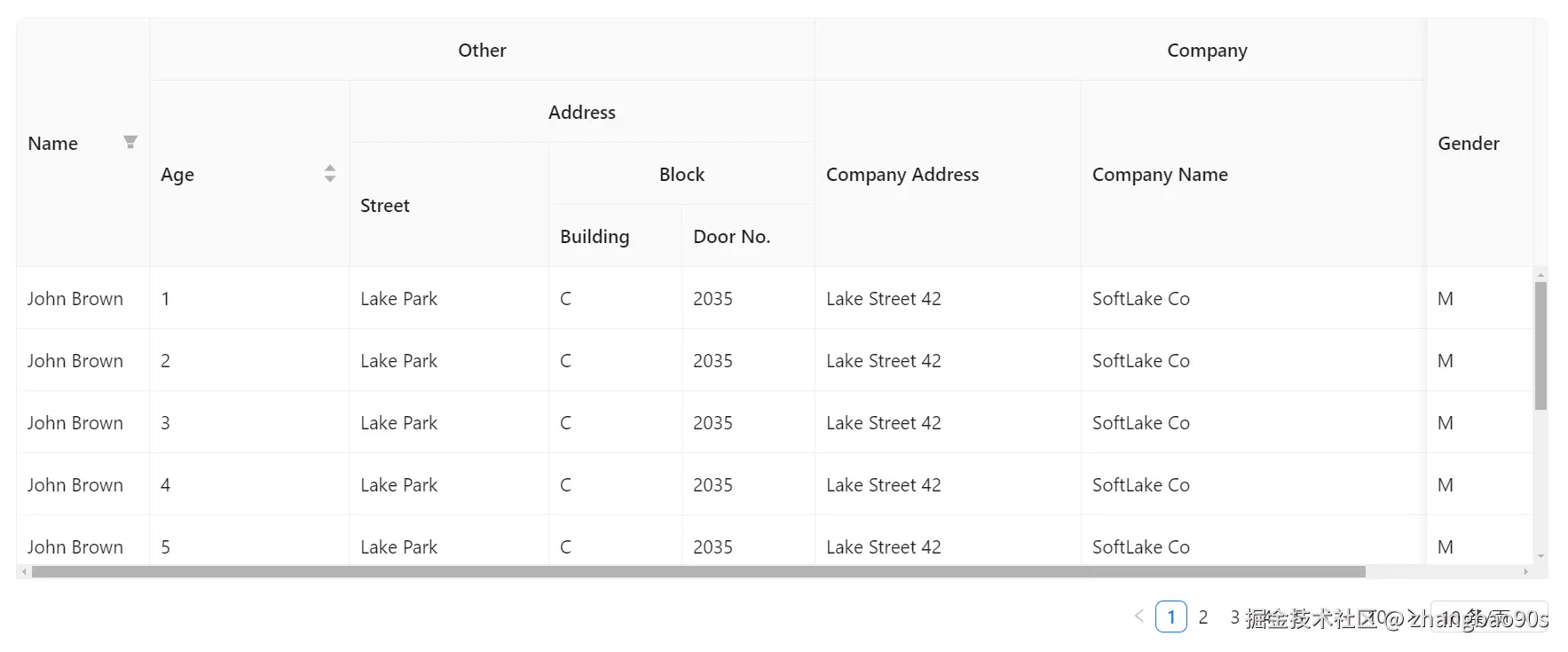The image size is (1568, 652).
Task: Open the page size selector dropdown
Action: (x=1489, y=617)
